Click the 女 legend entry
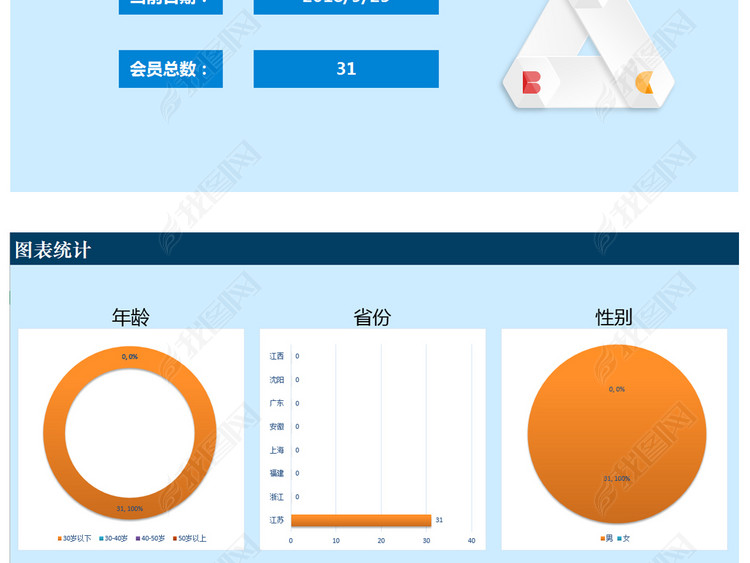 click(624, 539)
